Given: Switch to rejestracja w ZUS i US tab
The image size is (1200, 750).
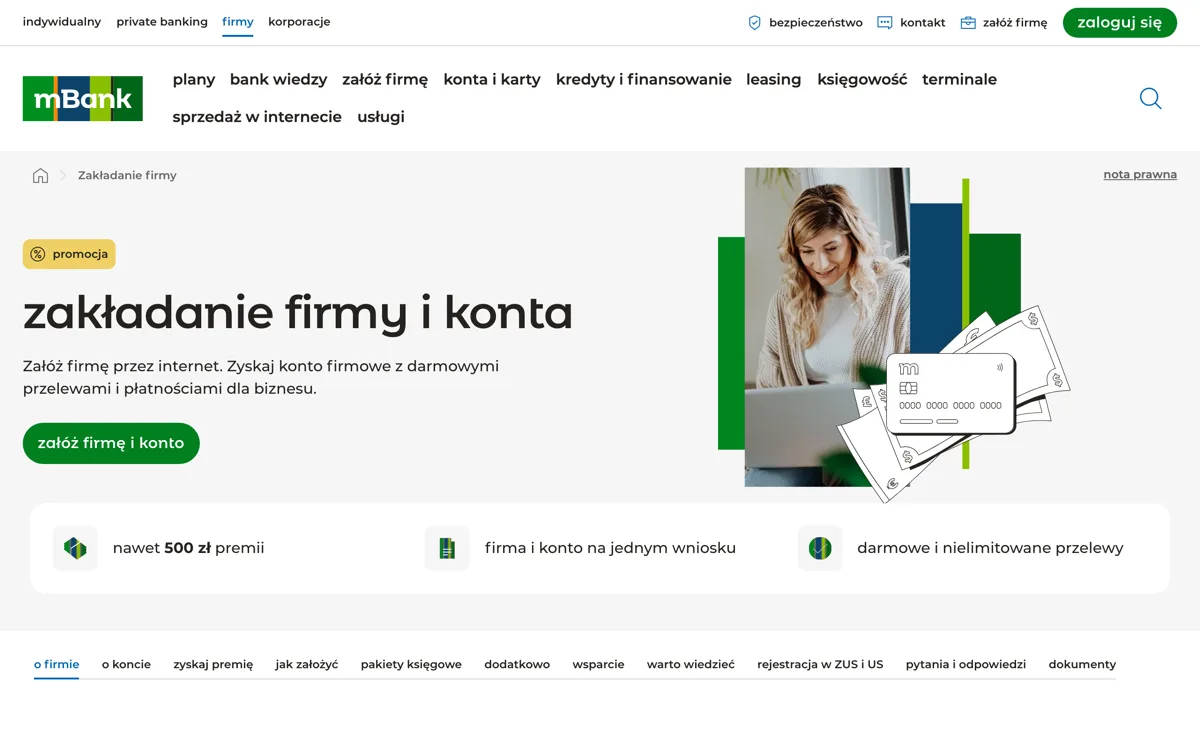Looking at the screenshot, I should (820, 664).
